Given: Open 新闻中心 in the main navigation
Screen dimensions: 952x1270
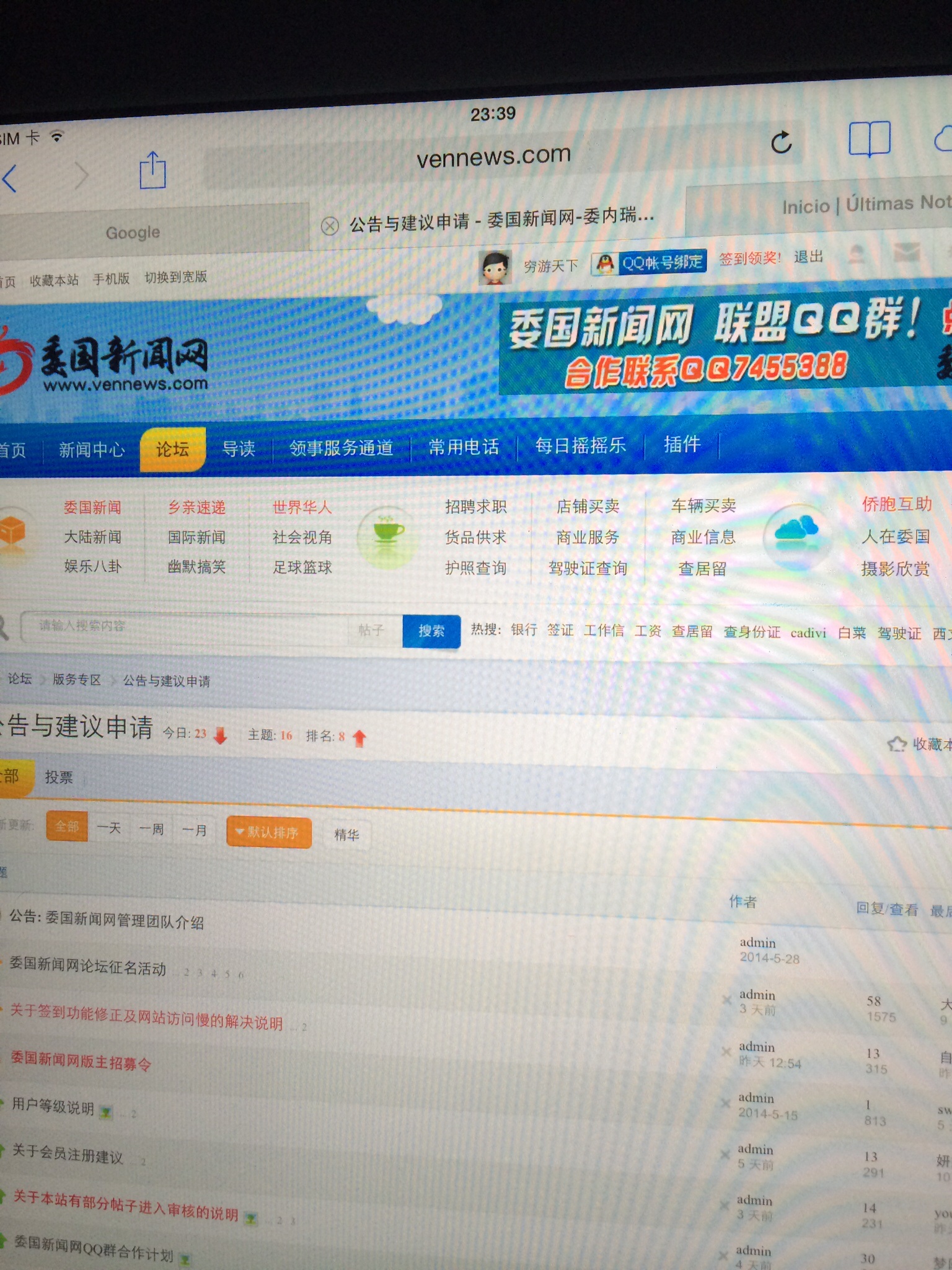Looking at the screenshot, I should [x=92, y=450].
